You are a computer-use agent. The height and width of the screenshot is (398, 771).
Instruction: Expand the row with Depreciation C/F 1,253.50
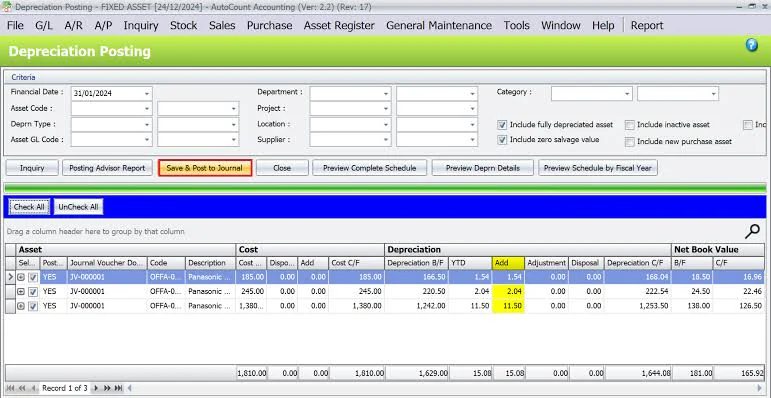(x=22, y=306)
